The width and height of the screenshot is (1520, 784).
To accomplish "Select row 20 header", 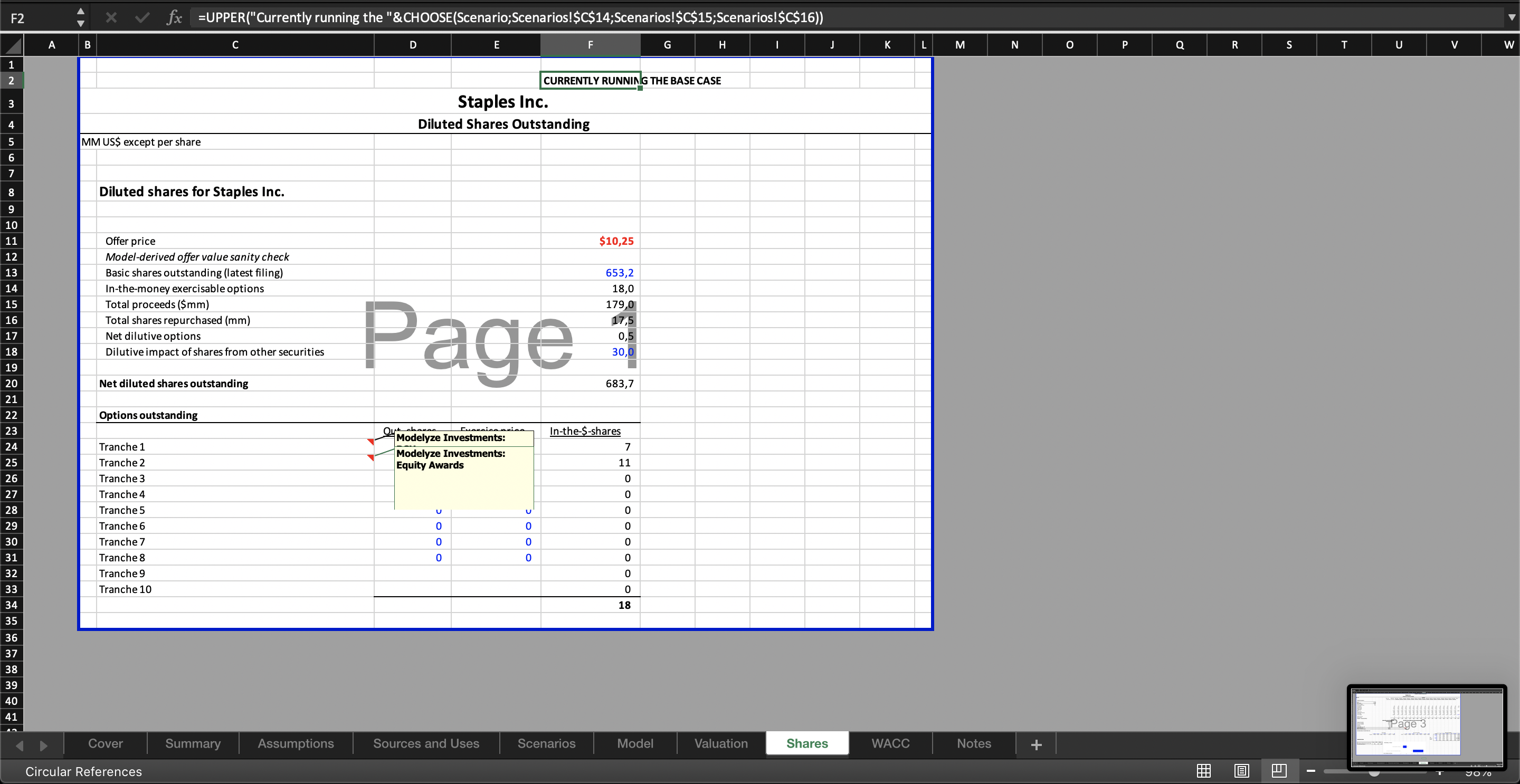I will [11, 384].
